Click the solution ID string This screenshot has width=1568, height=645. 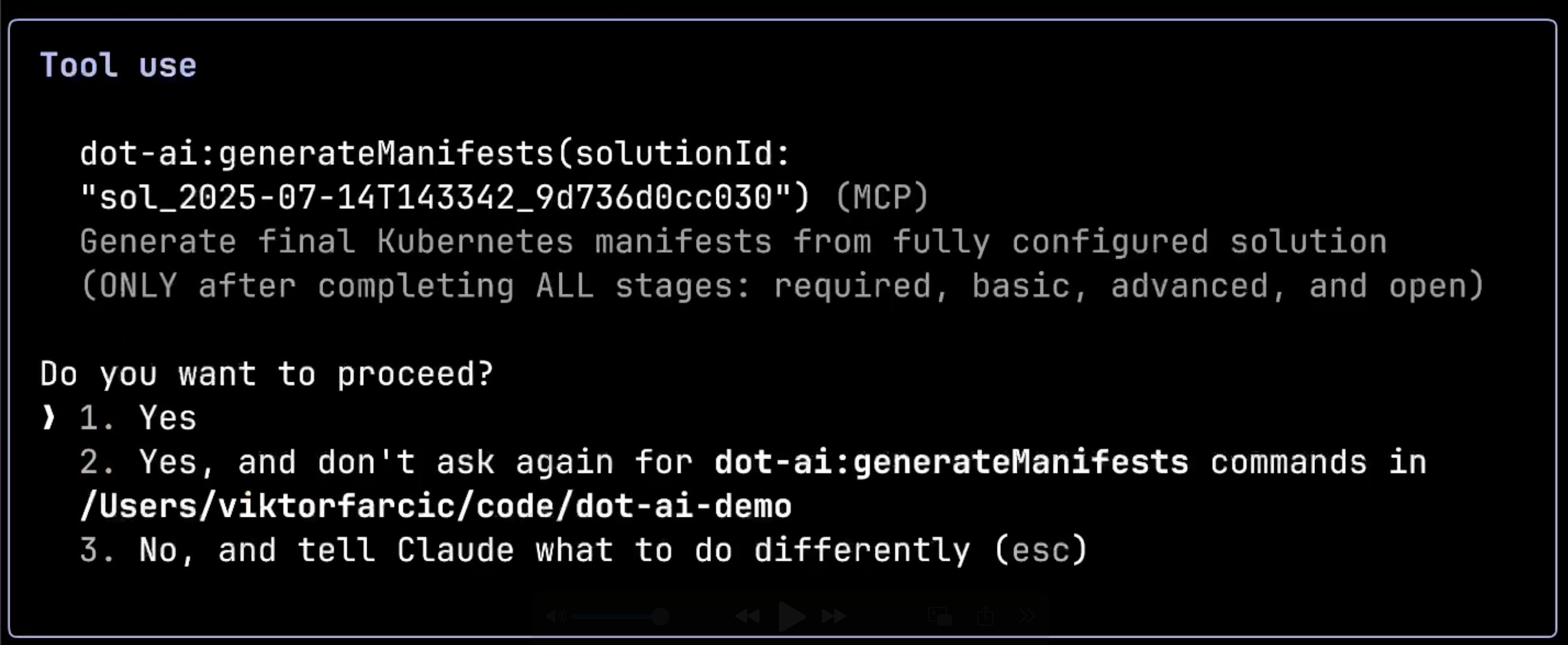[445, 198]
